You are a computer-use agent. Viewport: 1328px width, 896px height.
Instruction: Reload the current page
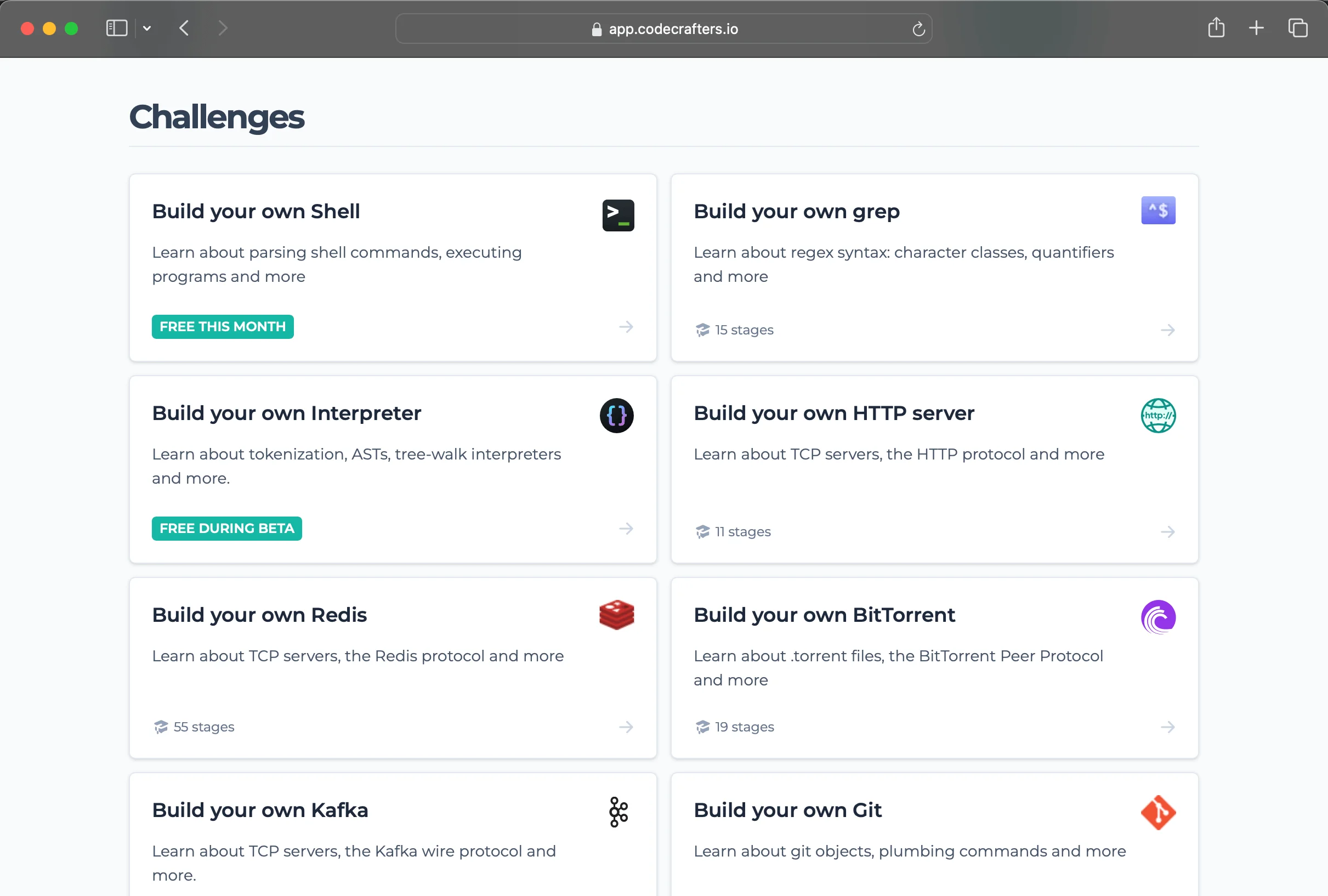click(918, 29)
